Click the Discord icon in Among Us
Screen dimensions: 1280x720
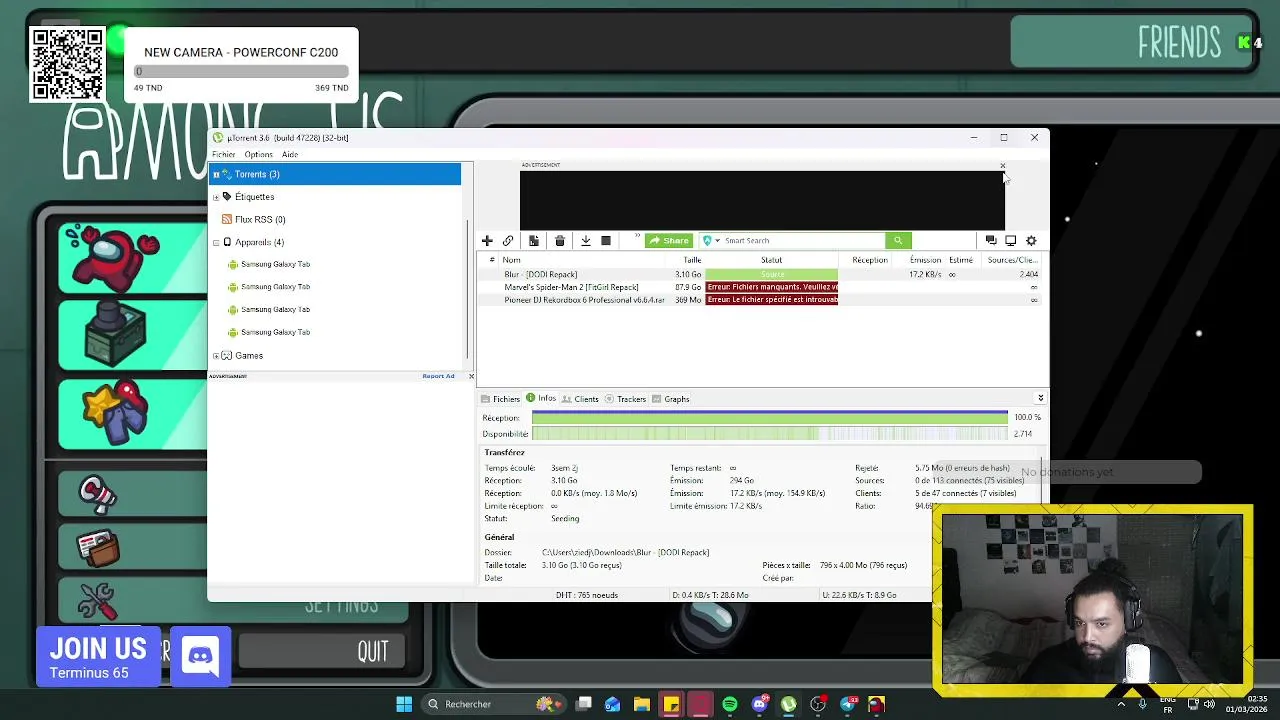click(201, 657)
